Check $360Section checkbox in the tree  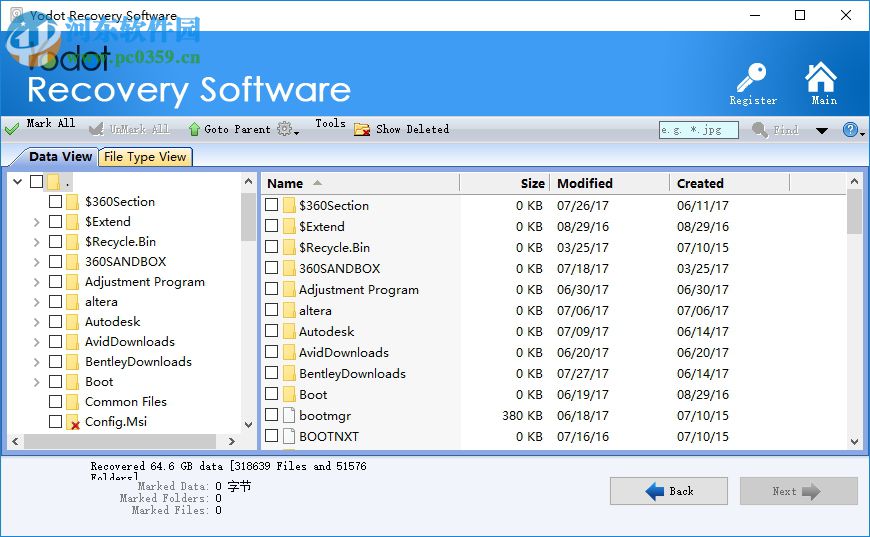click(55, 201)
